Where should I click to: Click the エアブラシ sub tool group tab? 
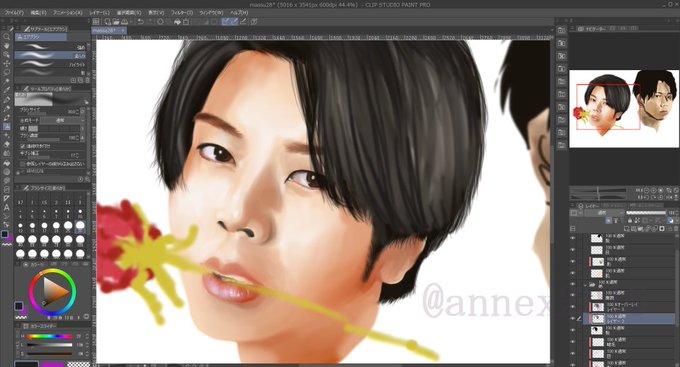(41, 37)
